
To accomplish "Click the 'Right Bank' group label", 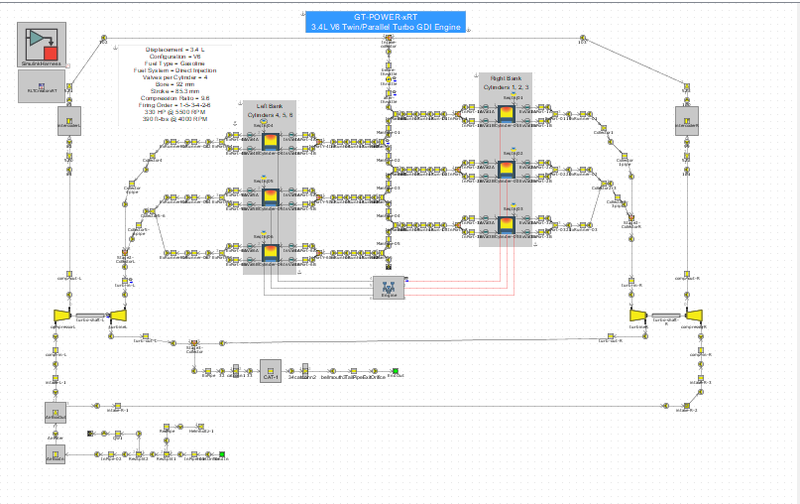I will click(x=506, y=79).
